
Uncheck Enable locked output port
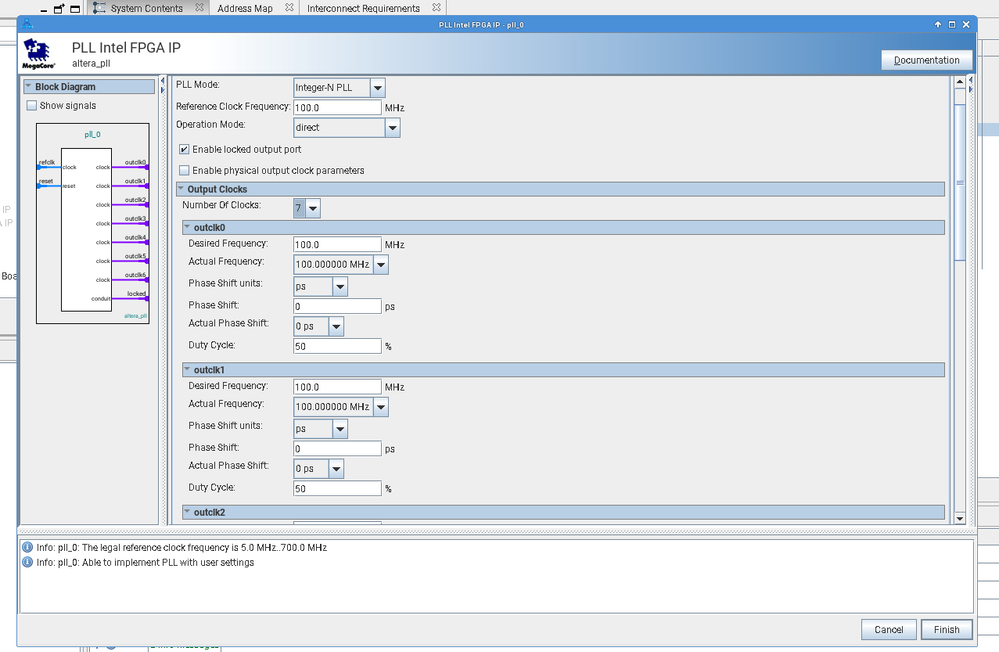[184, 149]
